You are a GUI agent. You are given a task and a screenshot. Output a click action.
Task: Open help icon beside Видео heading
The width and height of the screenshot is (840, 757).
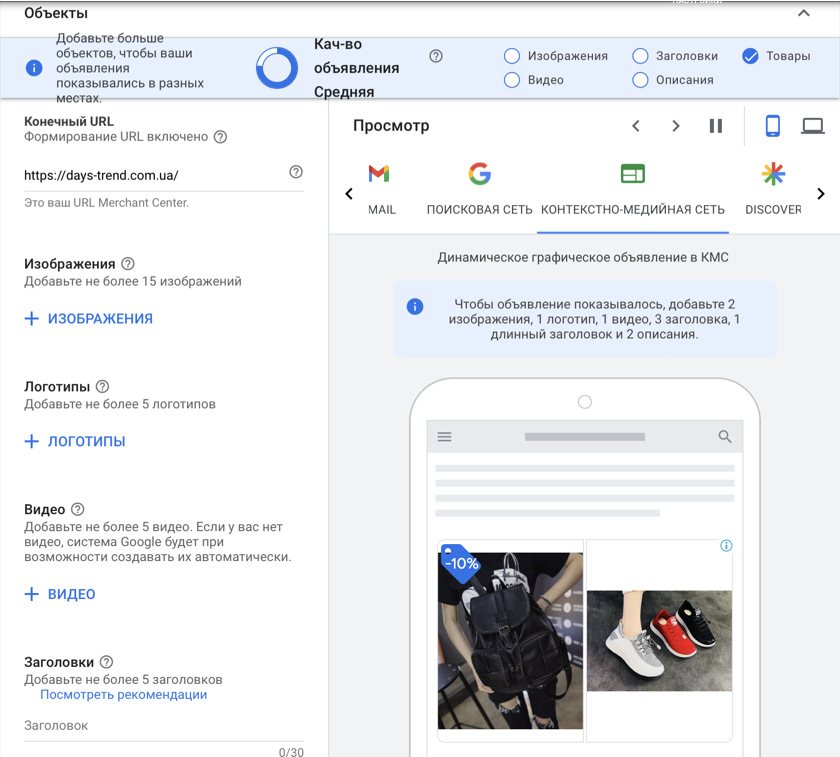coord(78,509)
